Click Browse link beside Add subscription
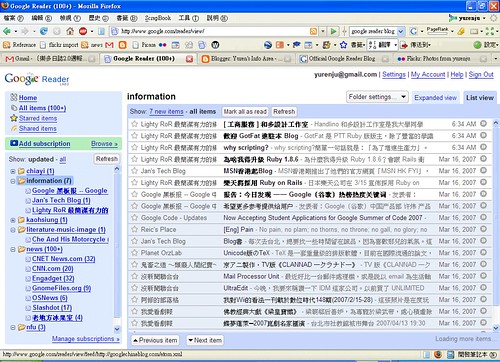The image size is (500, 362). [x=104, y=144]
